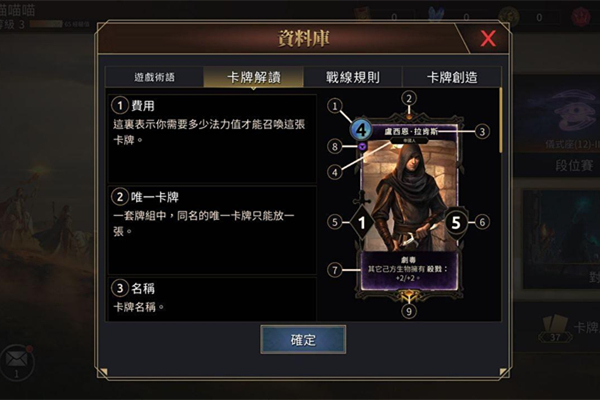This screenshot has height=400, width=600.
Task: Click numbered marker 3 beside card name
Action: (x=482, y=132)
